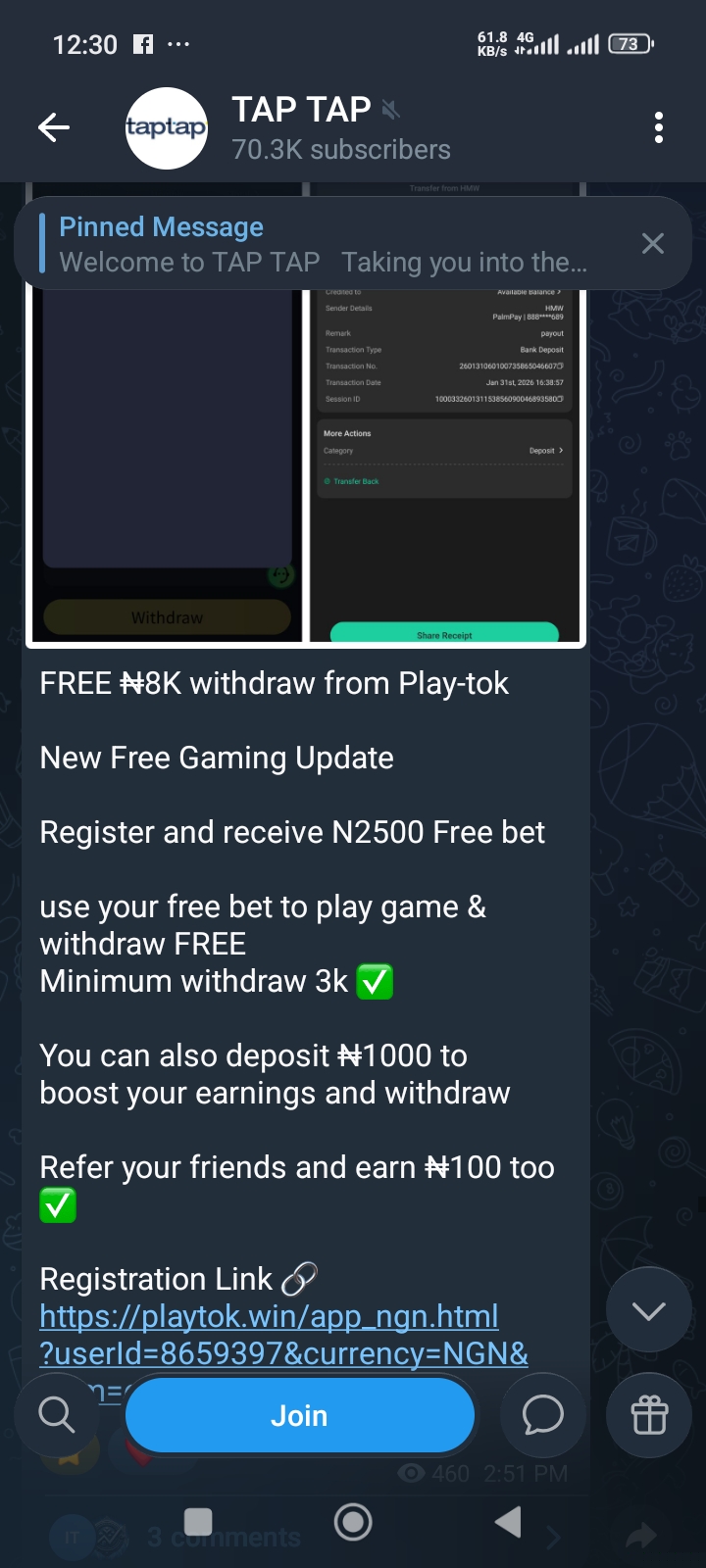Screen dimensions: 706x1568
Task: Open the playtok.win registration link
Action: pyautogui.click(x=284, y=1335)
